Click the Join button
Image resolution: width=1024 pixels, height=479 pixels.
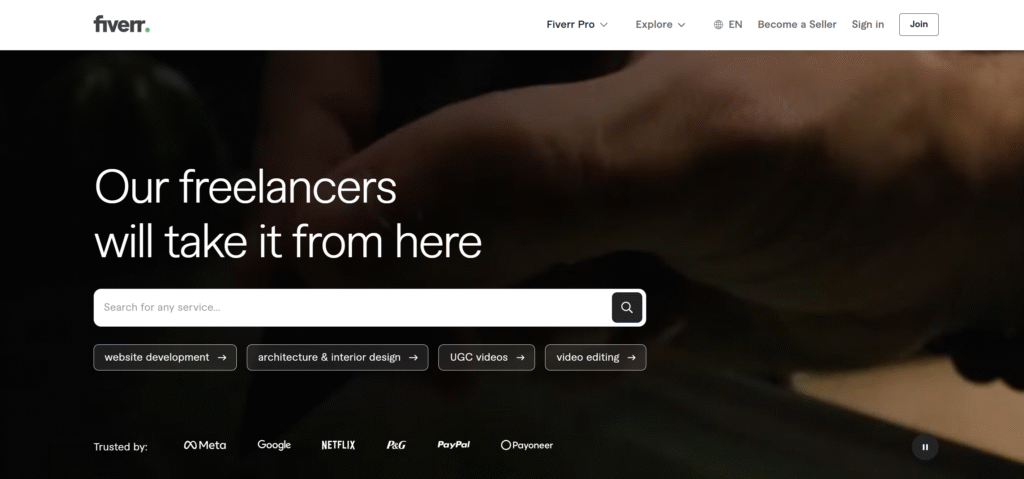pos(919,24)
